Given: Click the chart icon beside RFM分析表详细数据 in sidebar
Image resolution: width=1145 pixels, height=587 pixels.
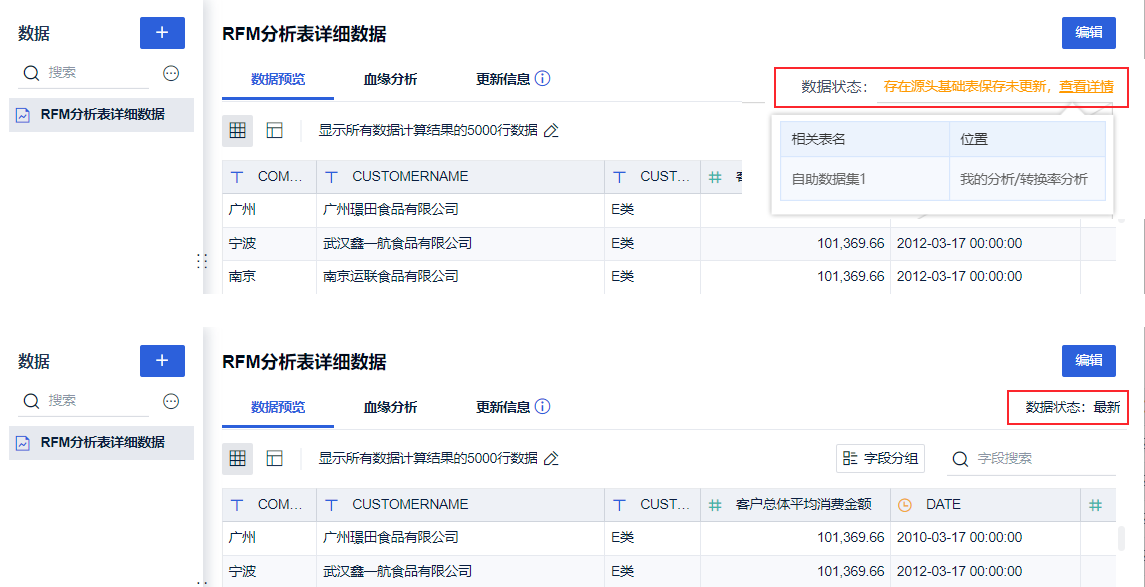Looking at the screenshot, I should (x=21, y=115).
